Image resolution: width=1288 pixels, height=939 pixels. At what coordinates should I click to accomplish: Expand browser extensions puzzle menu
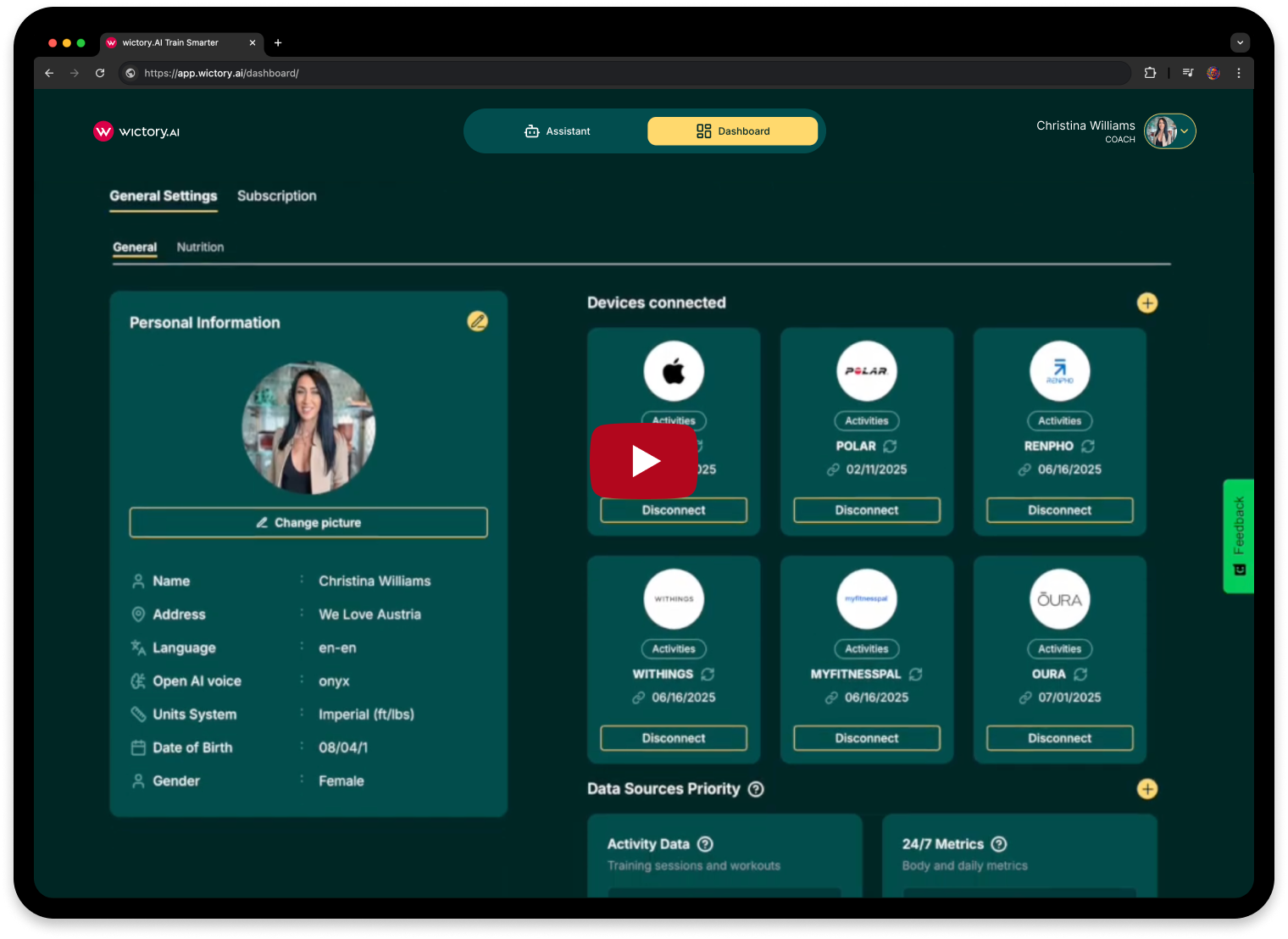(1150, 73)
